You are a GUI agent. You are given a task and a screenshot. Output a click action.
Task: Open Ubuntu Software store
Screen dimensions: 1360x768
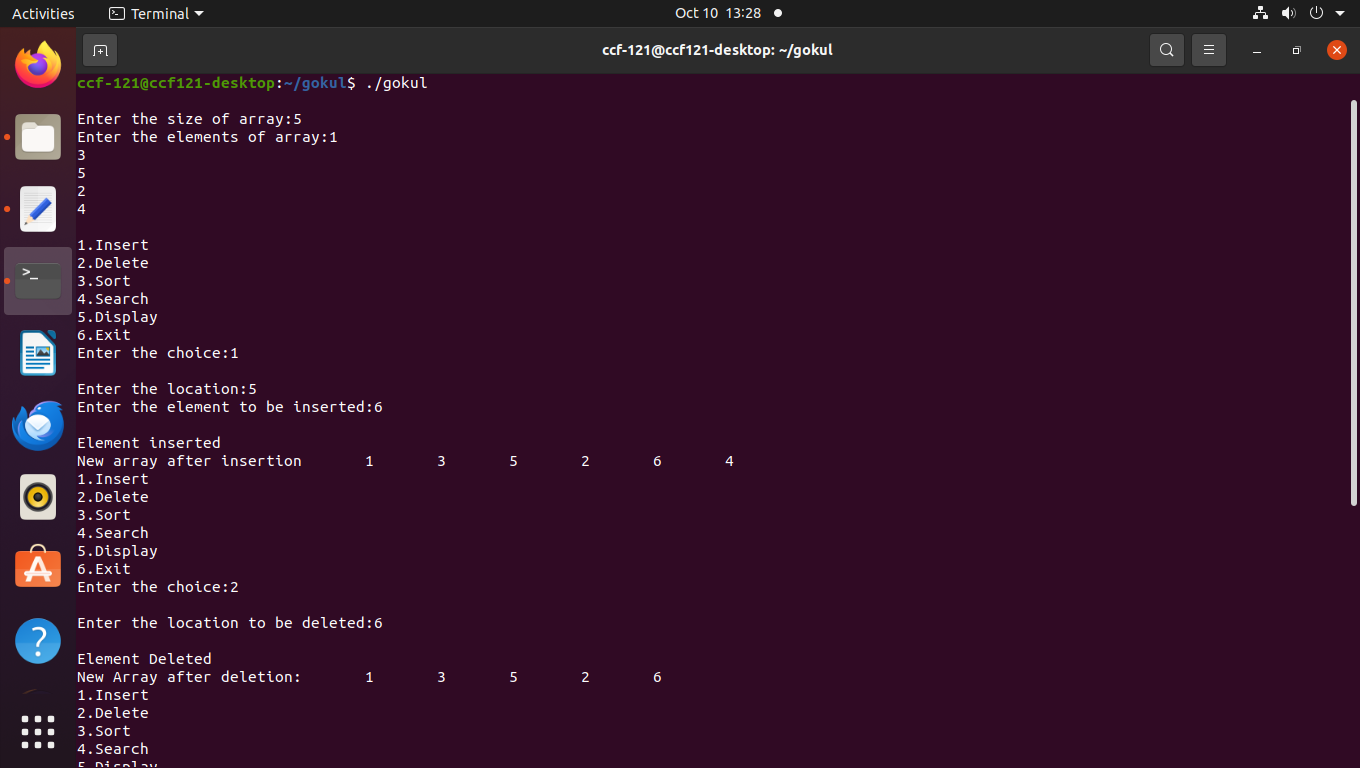pyautogui.click(x=38, y=568)
